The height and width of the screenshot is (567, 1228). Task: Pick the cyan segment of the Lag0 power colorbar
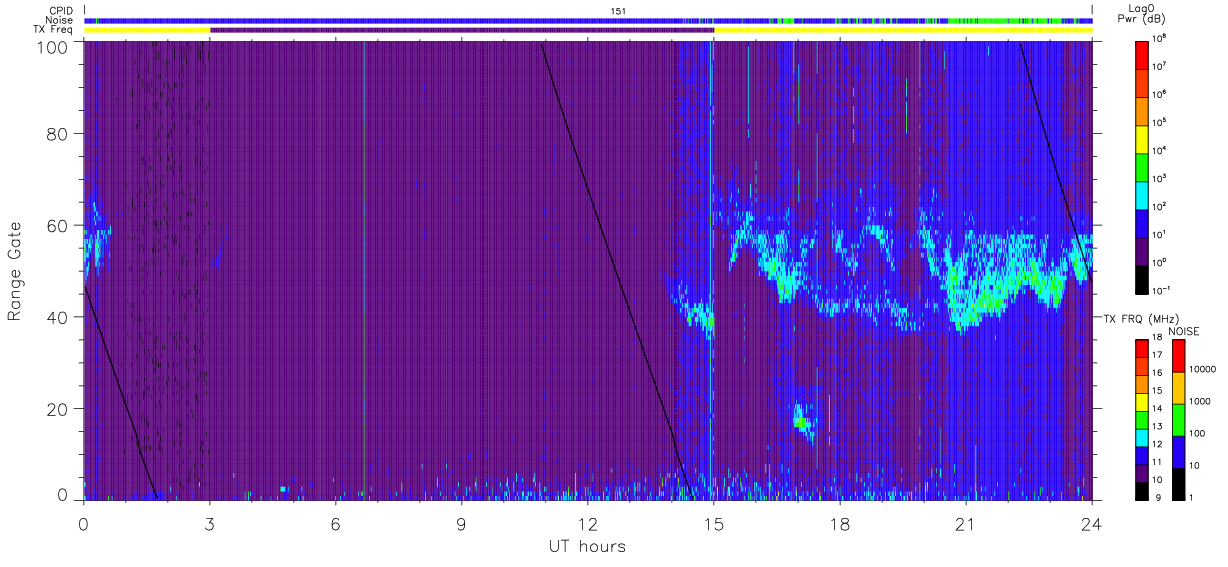1143,193
